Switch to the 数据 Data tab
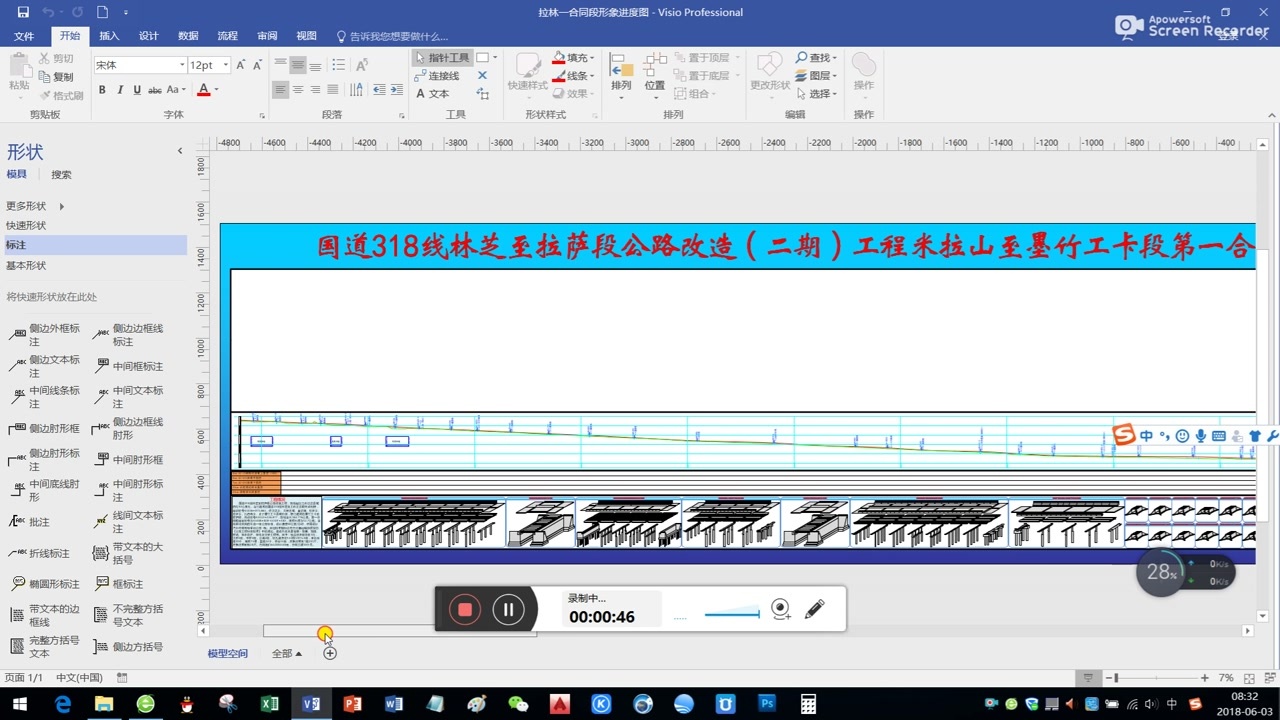Screen dimensions: 1280x720 pos(188,36)
